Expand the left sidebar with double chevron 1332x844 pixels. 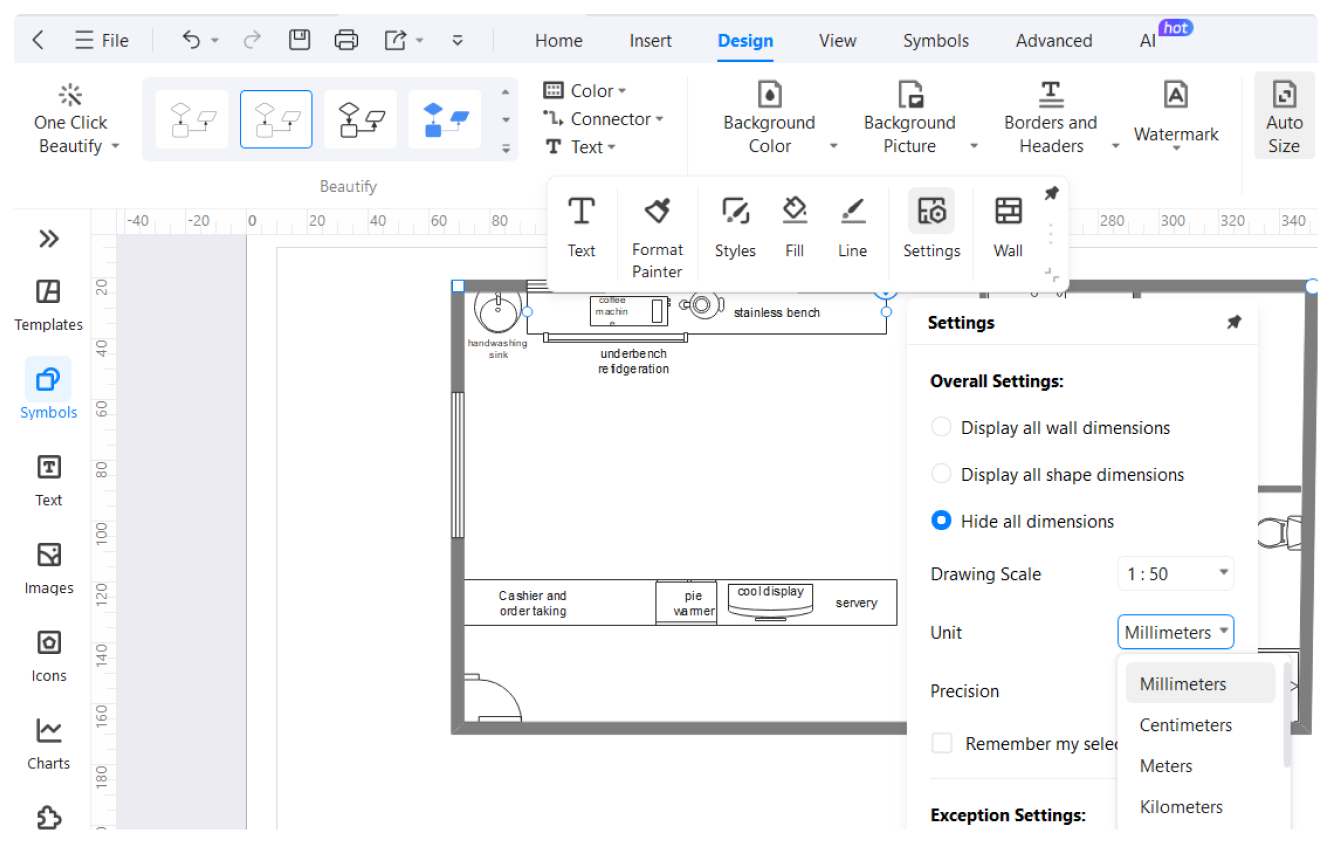pyautogui.click(x=49, y=239)
